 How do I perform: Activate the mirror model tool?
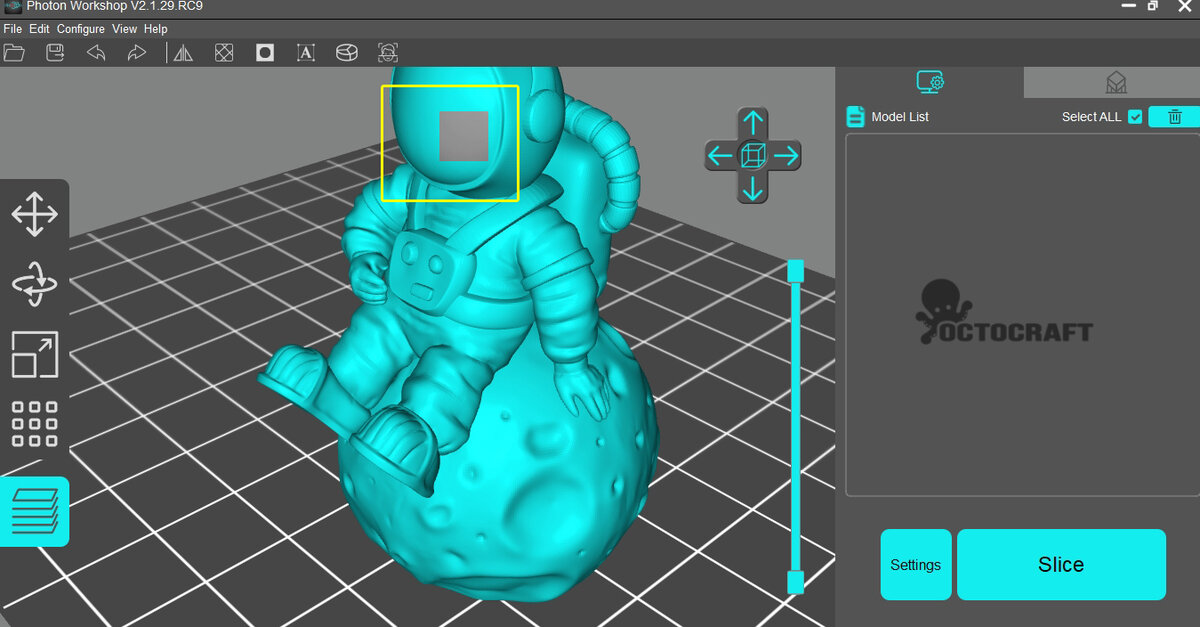point(183,52)
